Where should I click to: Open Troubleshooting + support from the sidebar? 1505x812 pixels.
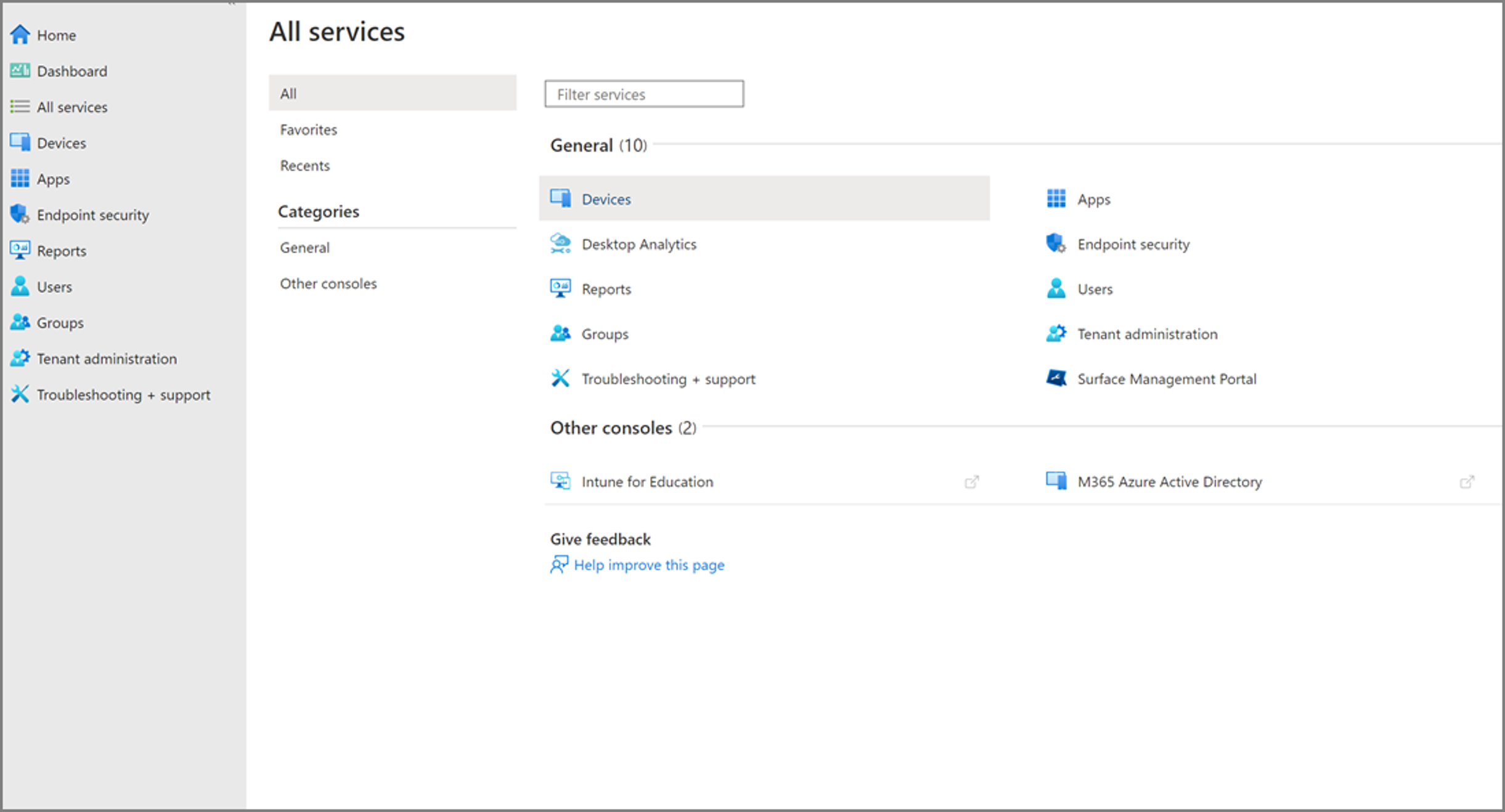(x=123, y=394)
